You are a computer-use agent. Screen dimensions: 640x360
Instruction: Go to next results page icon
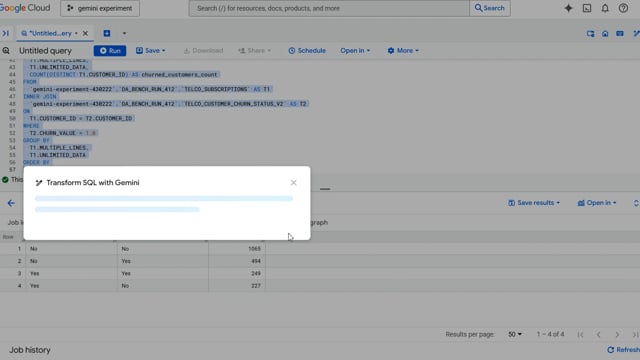[617, 334]
